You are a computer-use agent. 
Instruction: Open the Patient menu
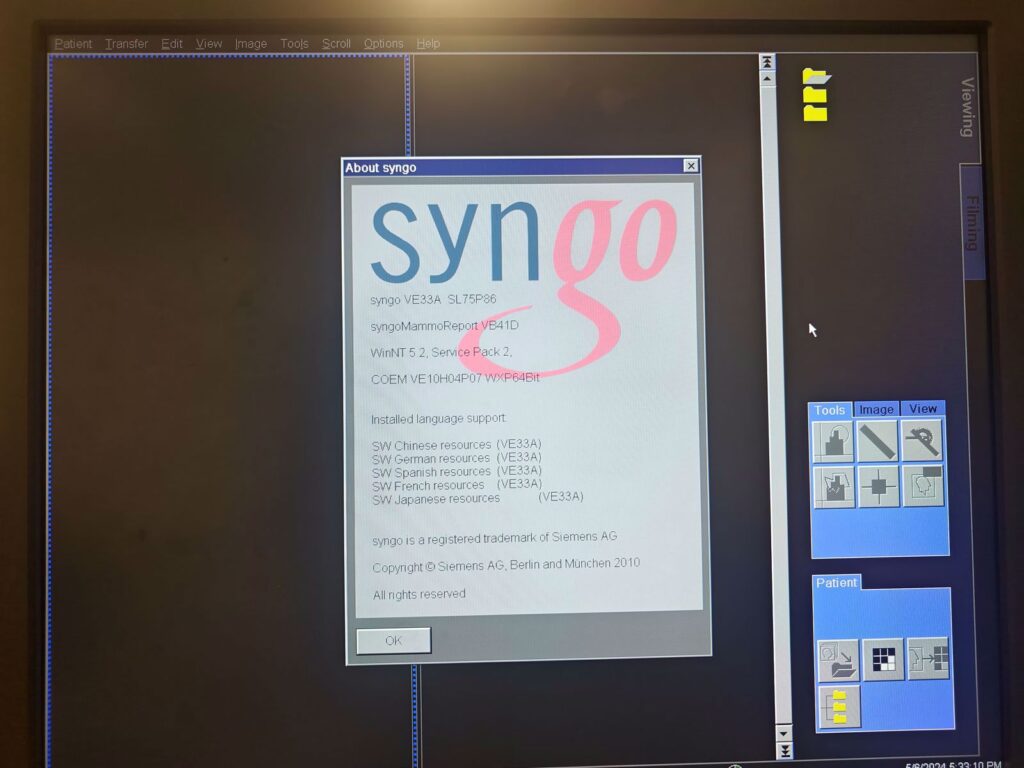click(73, 44)
